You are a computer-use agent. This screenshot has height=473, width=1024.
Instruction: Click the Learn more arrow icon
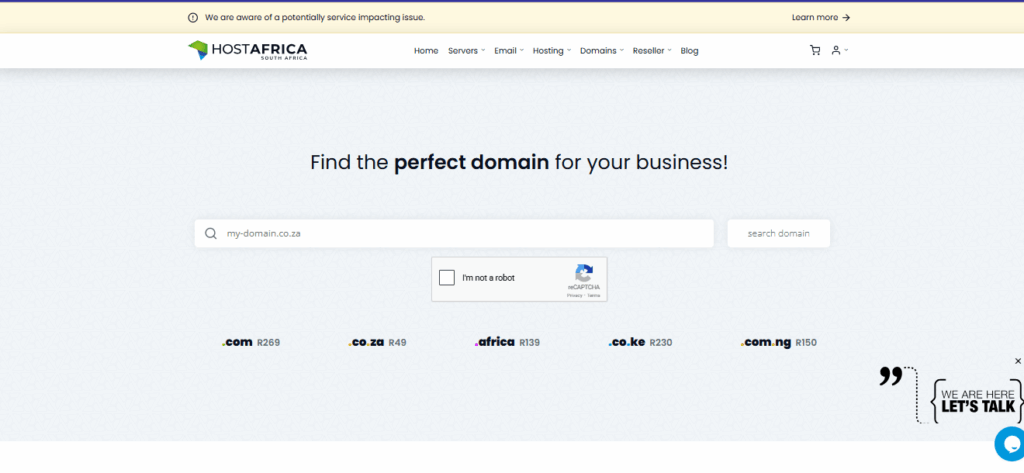pos(846,18)
